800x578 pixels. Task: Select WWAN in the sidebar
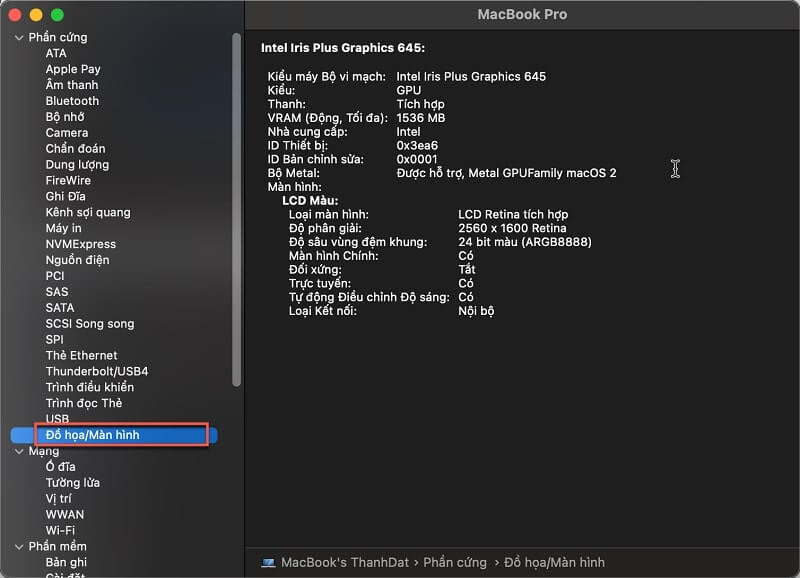click(65, 515)
